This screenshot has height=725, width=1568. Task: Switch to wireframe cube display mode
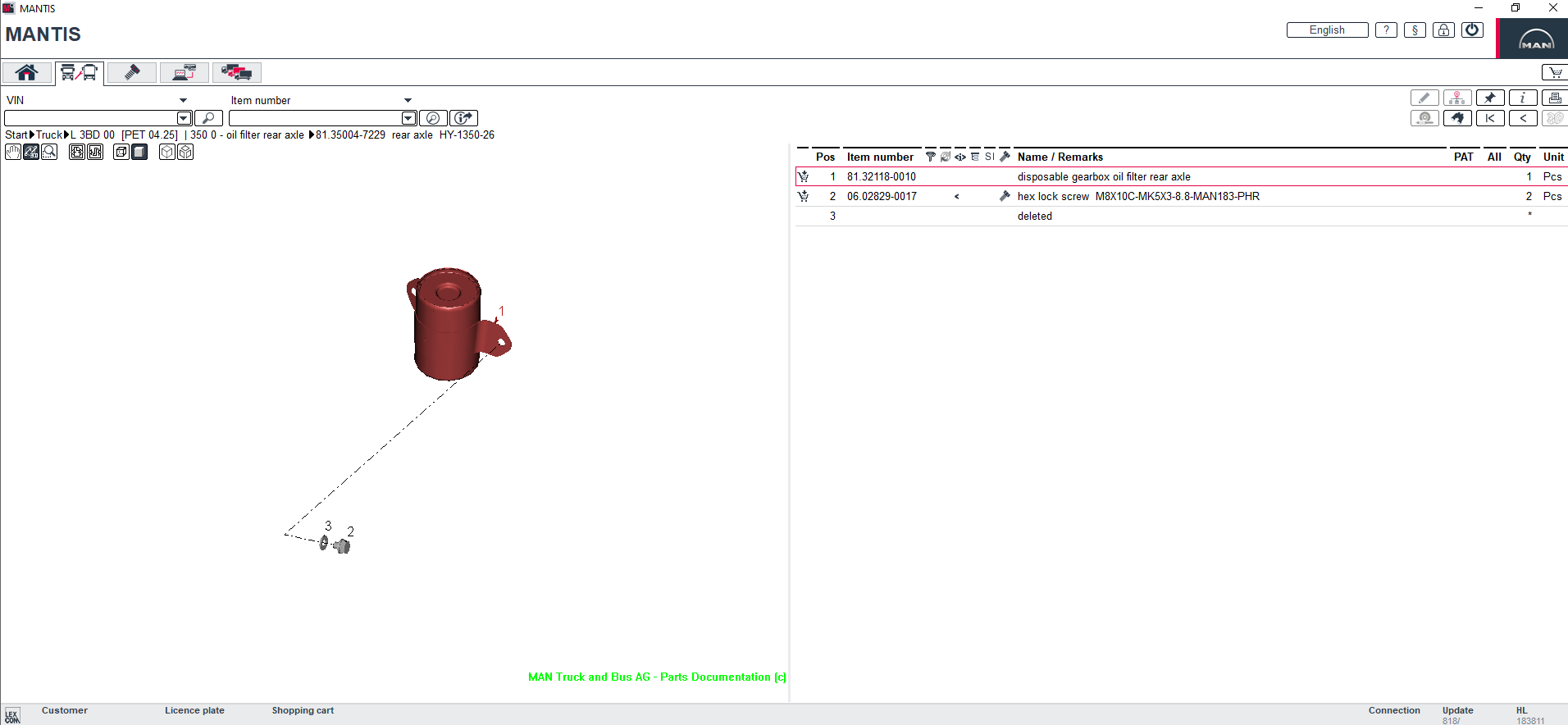(x=121, y=152)
